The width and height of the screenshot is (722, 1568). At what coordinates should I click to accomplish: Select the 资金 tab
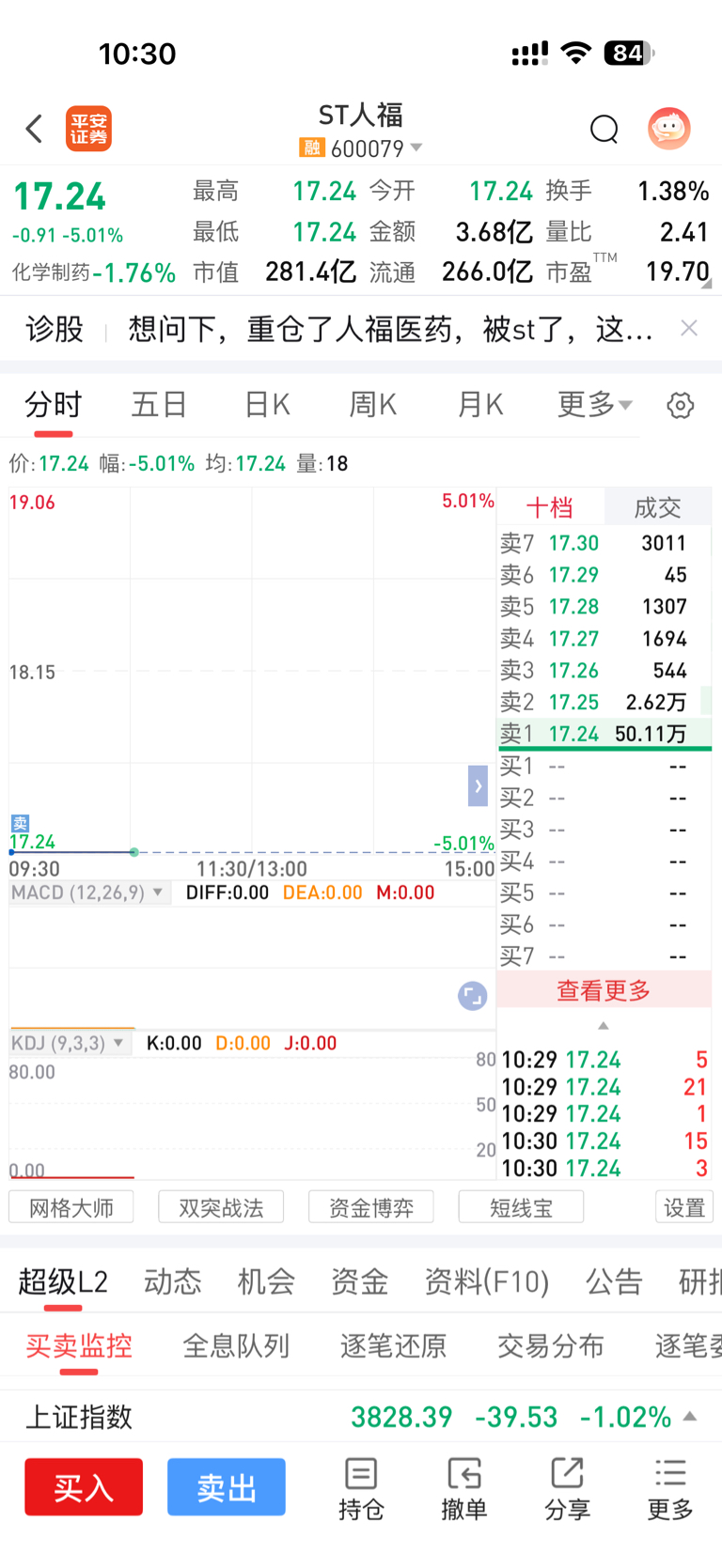click(359, 1281)
